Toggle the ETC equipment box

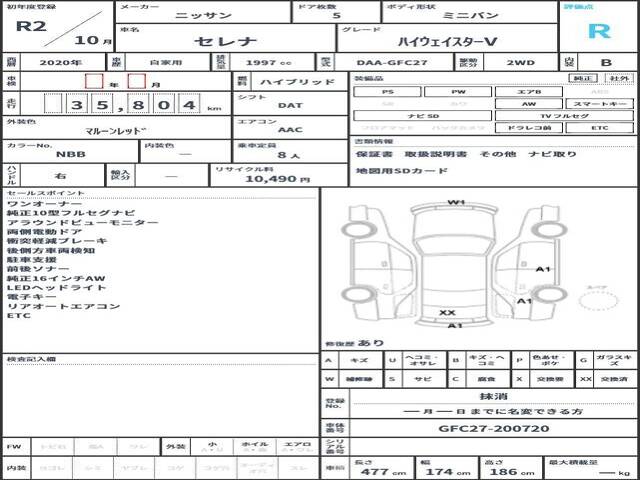(x=599, y=129)
